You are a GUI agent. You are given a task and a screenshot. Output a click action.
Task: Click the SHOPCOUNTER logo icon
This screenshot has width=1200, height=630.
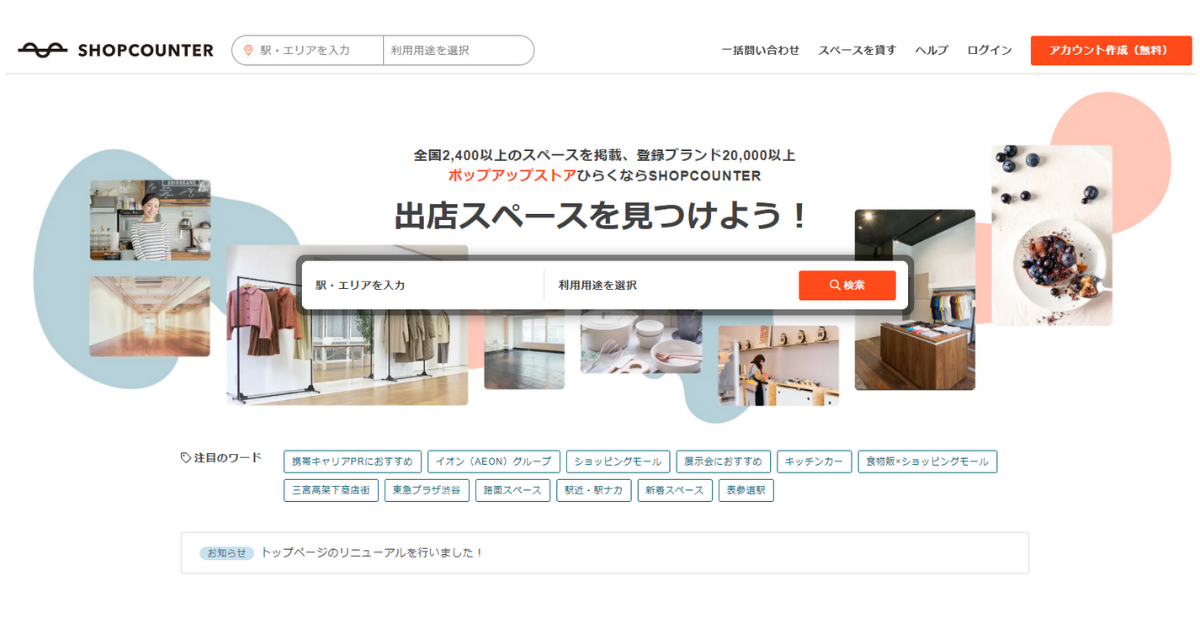tap(42, 50)
